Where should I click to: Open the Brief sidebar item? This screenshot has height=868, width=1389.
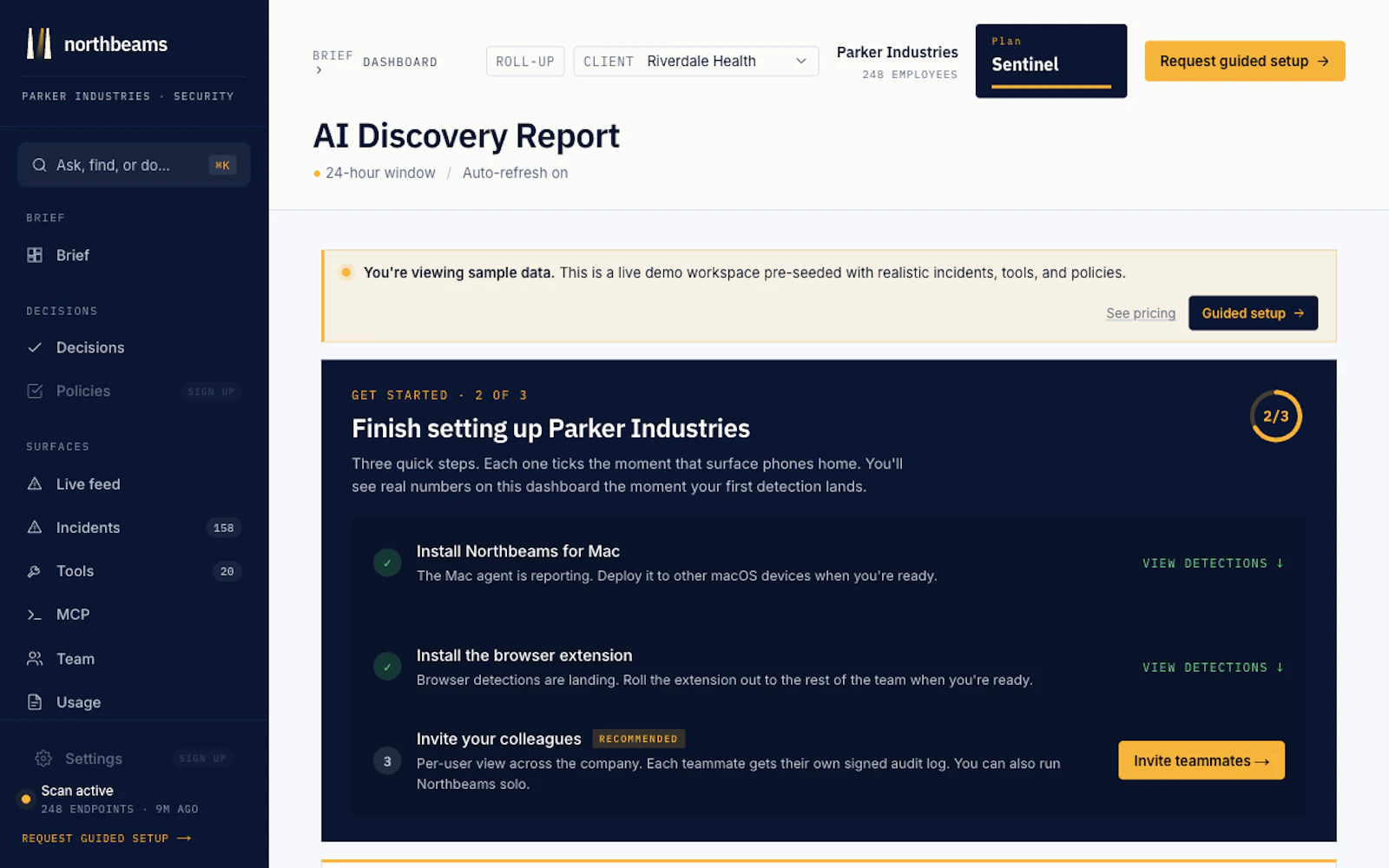pos(134,255)
